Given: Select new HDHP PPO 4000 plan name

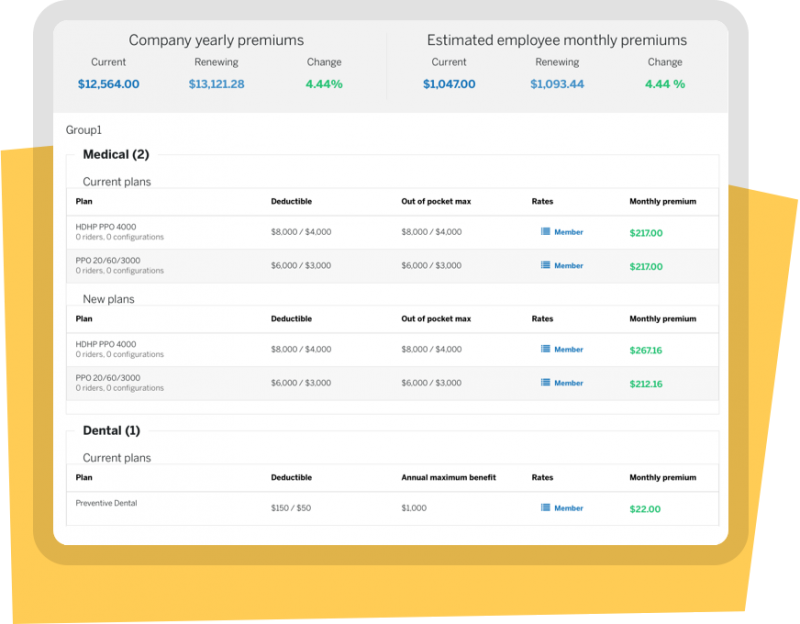Looking at the screenshot, I should 106,344.
